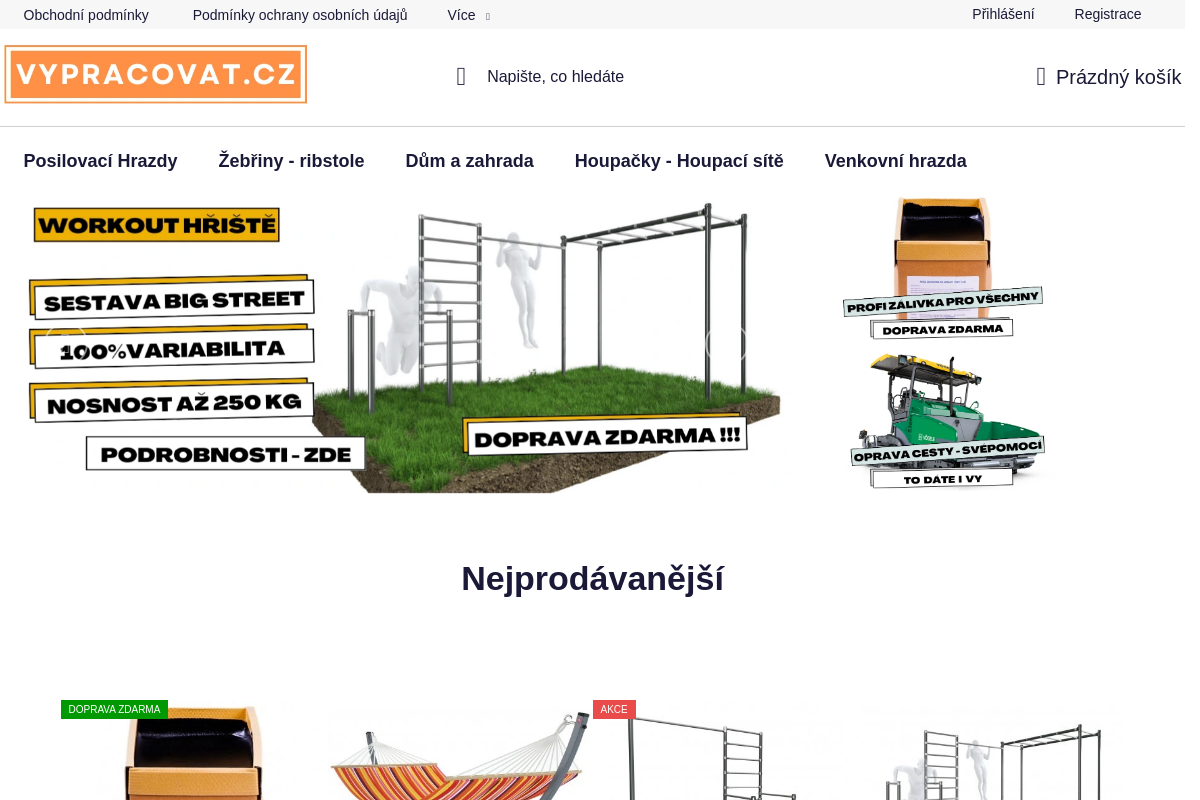Select Houpačky - Houpací sítě category
1200x800 pixels.
(x=678, y=160)
